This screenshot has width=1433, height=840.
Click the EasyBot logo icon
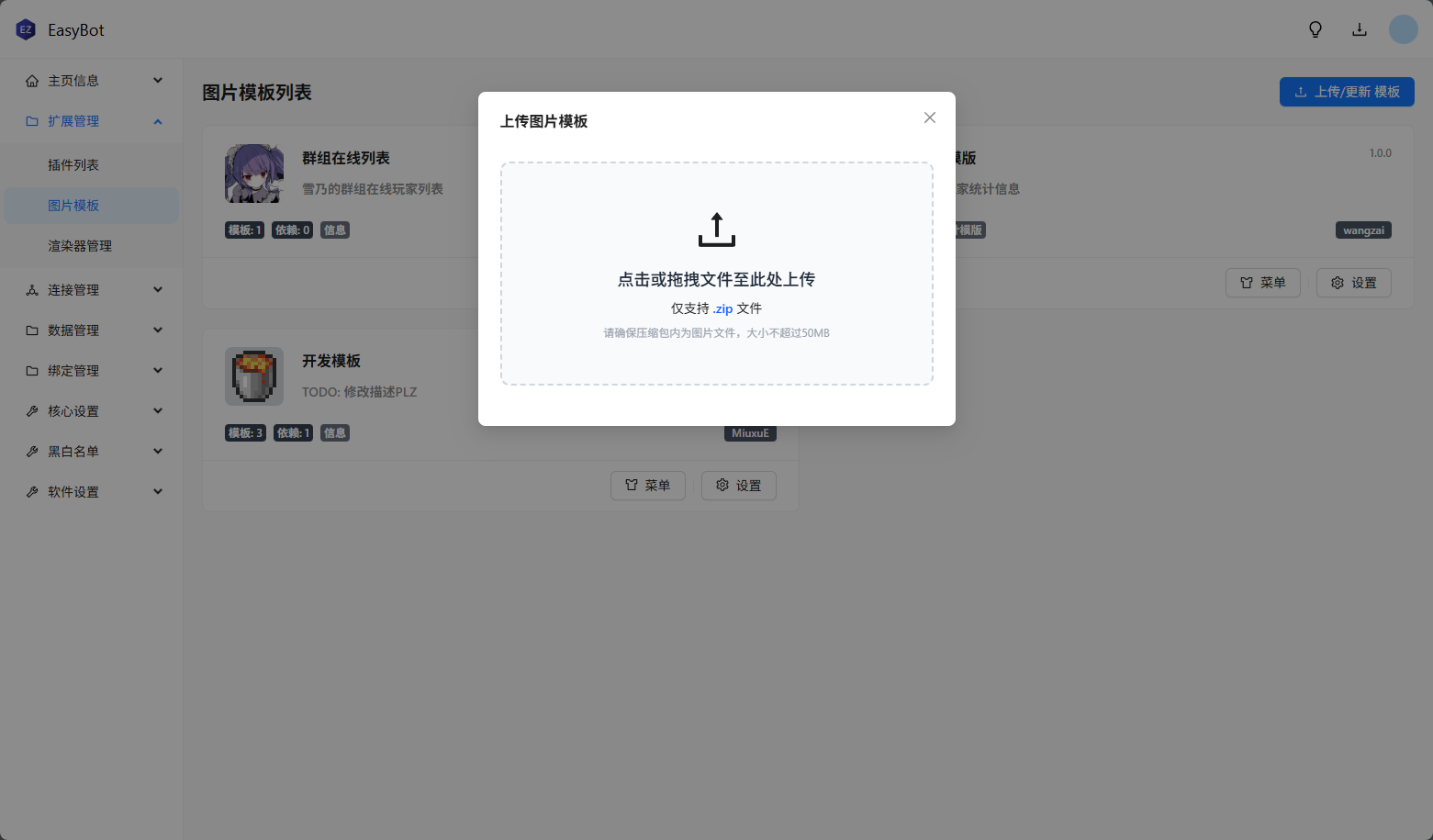(x=26, y=29)
